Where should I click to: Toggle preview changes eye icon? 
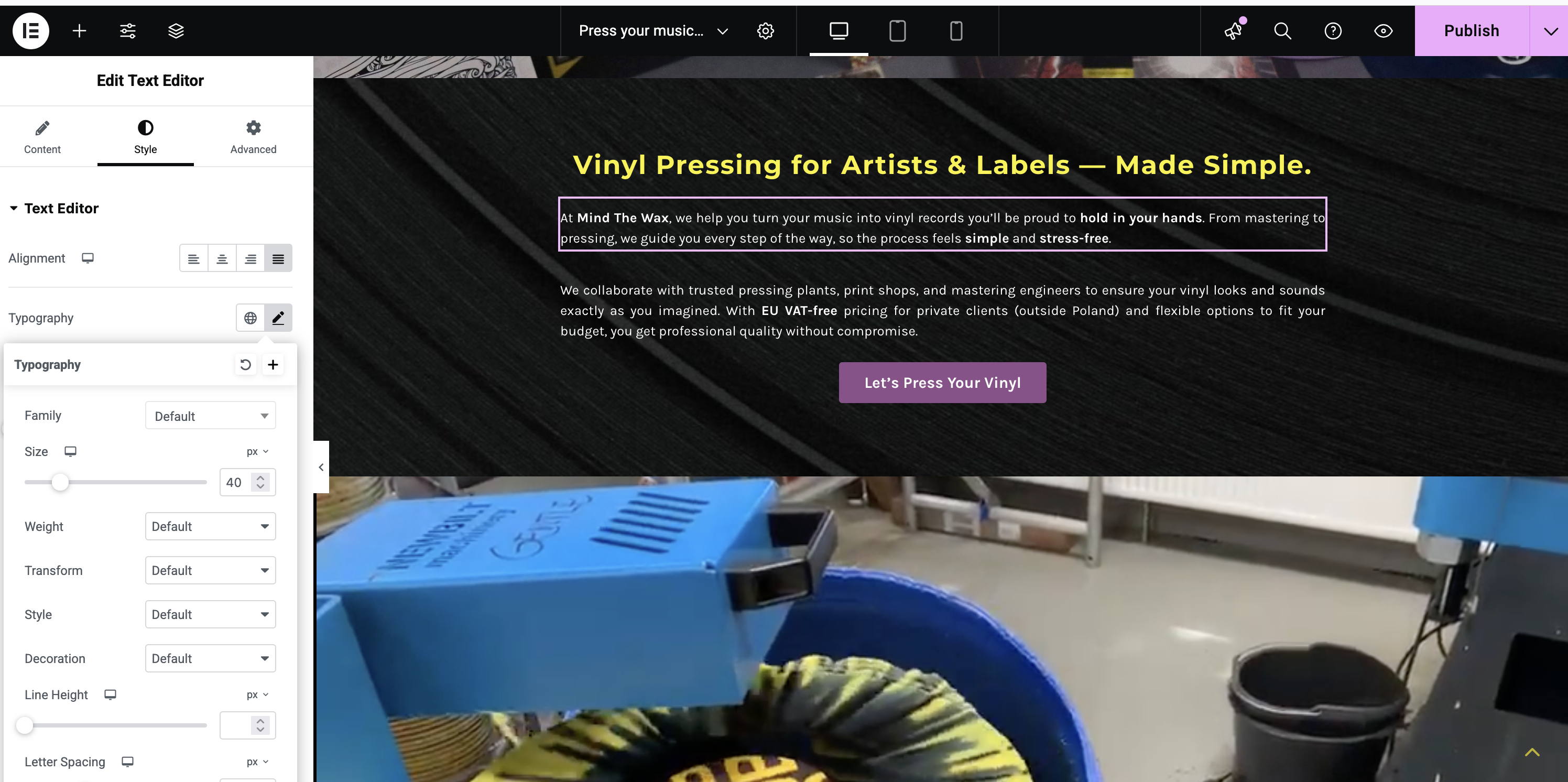click(1384, 30)
